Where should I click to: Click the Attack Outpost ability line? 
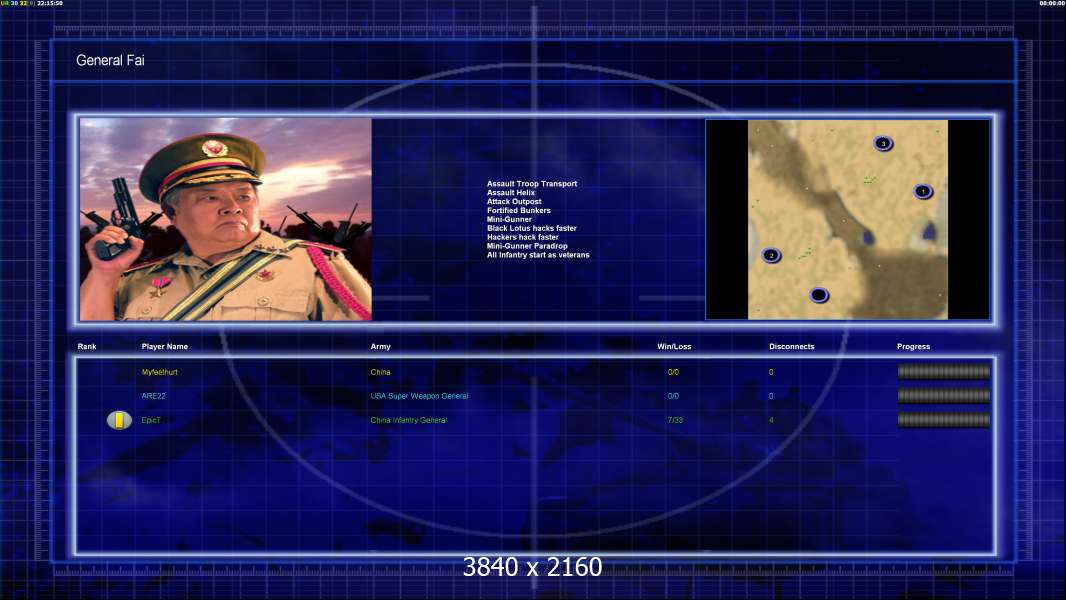pyautogui.click(x=514, y=202)
